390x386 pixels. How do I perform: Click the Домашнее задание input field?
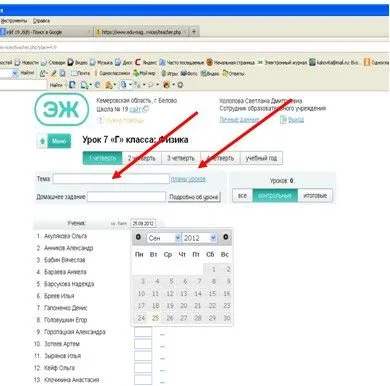tap(126, 197)
